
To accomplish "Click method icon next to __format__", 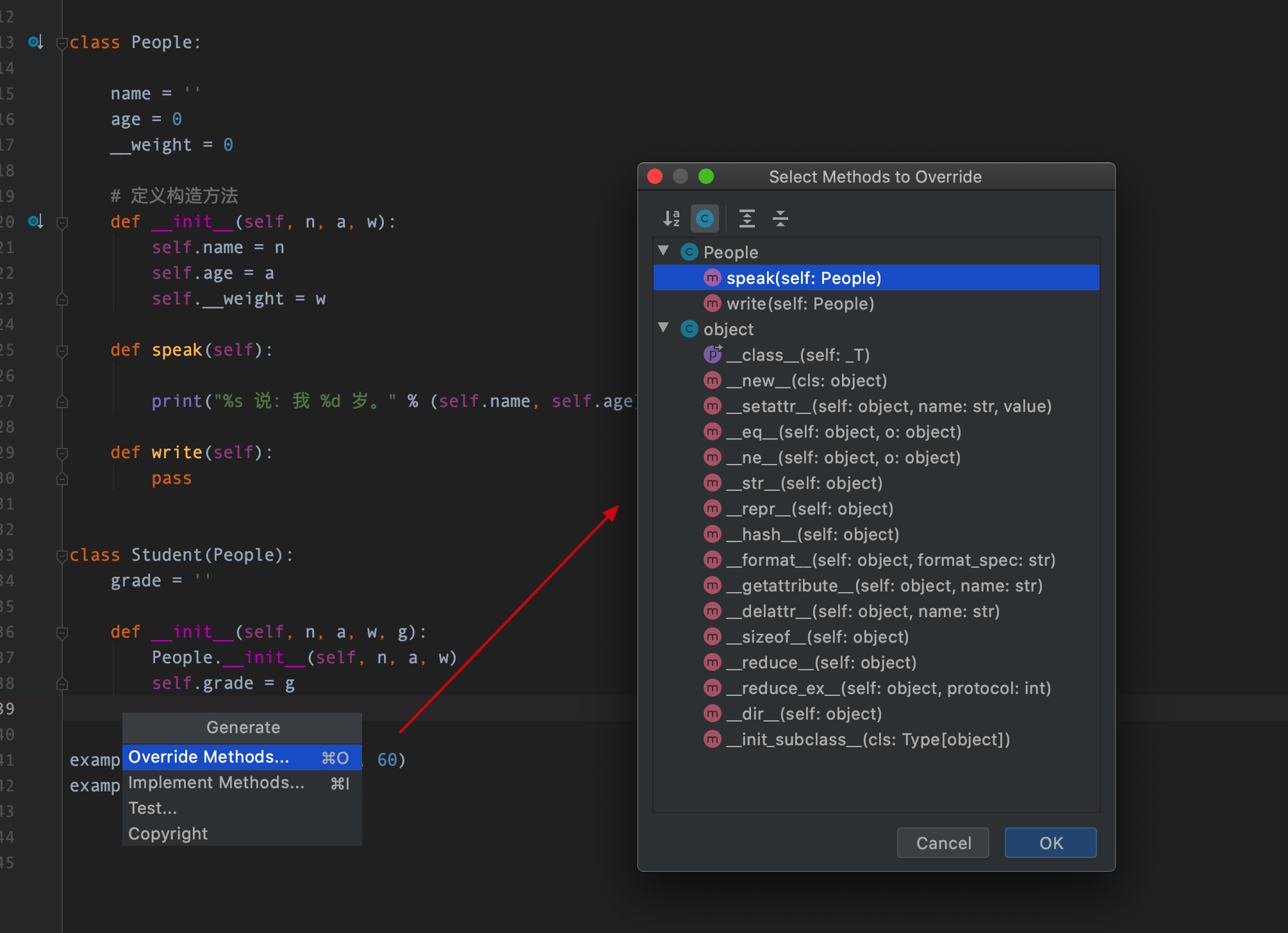I will (x=713, y=559).
